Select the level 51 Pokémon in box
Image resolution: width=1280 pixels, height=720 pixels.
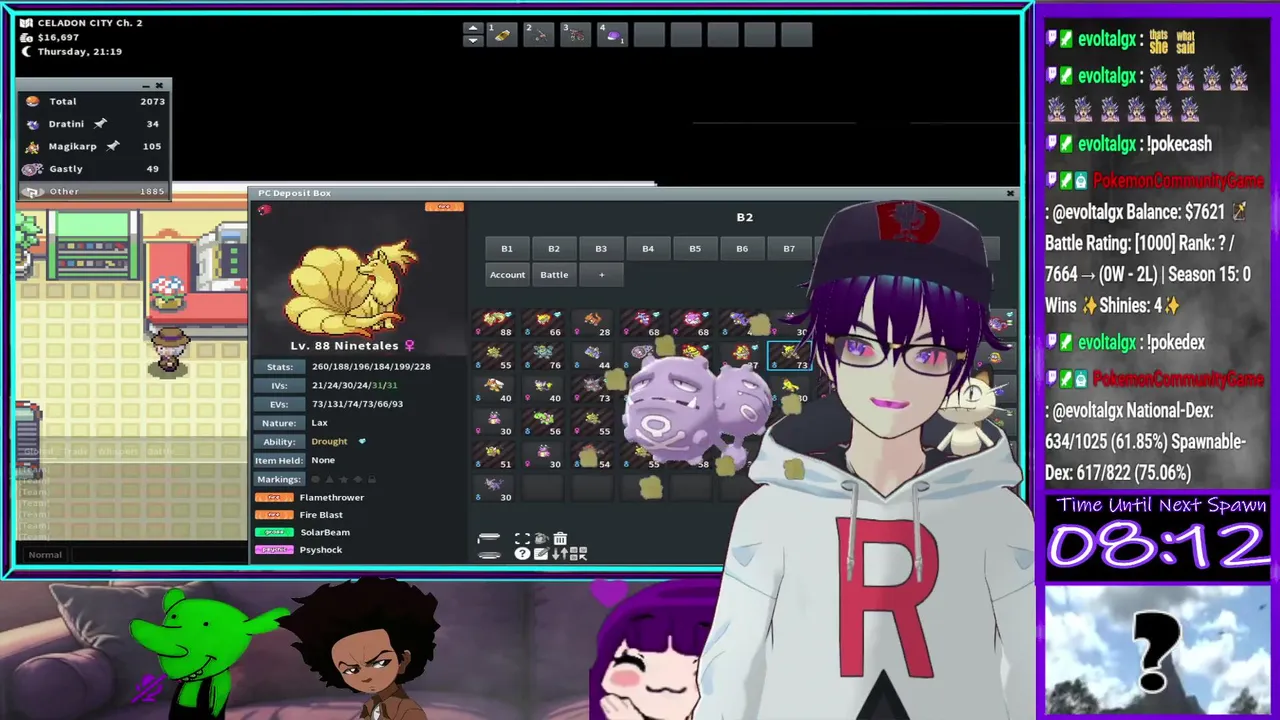coord(495,456)
